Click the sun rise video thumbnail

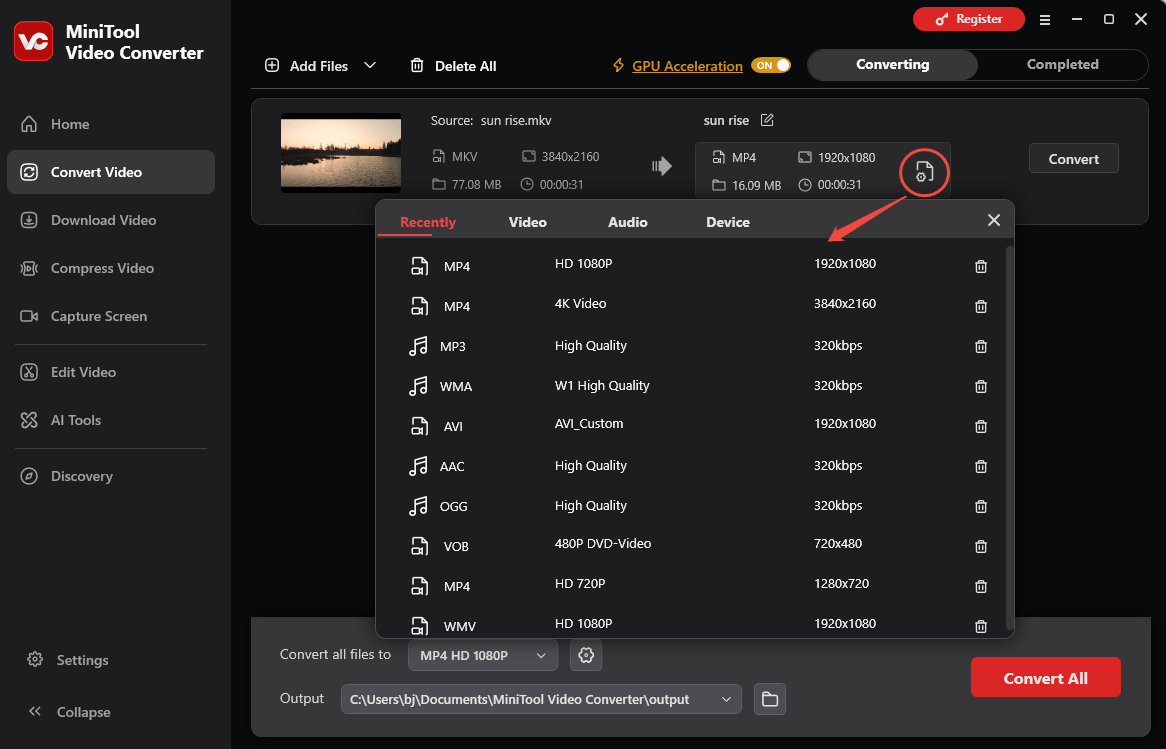(341, 152)
